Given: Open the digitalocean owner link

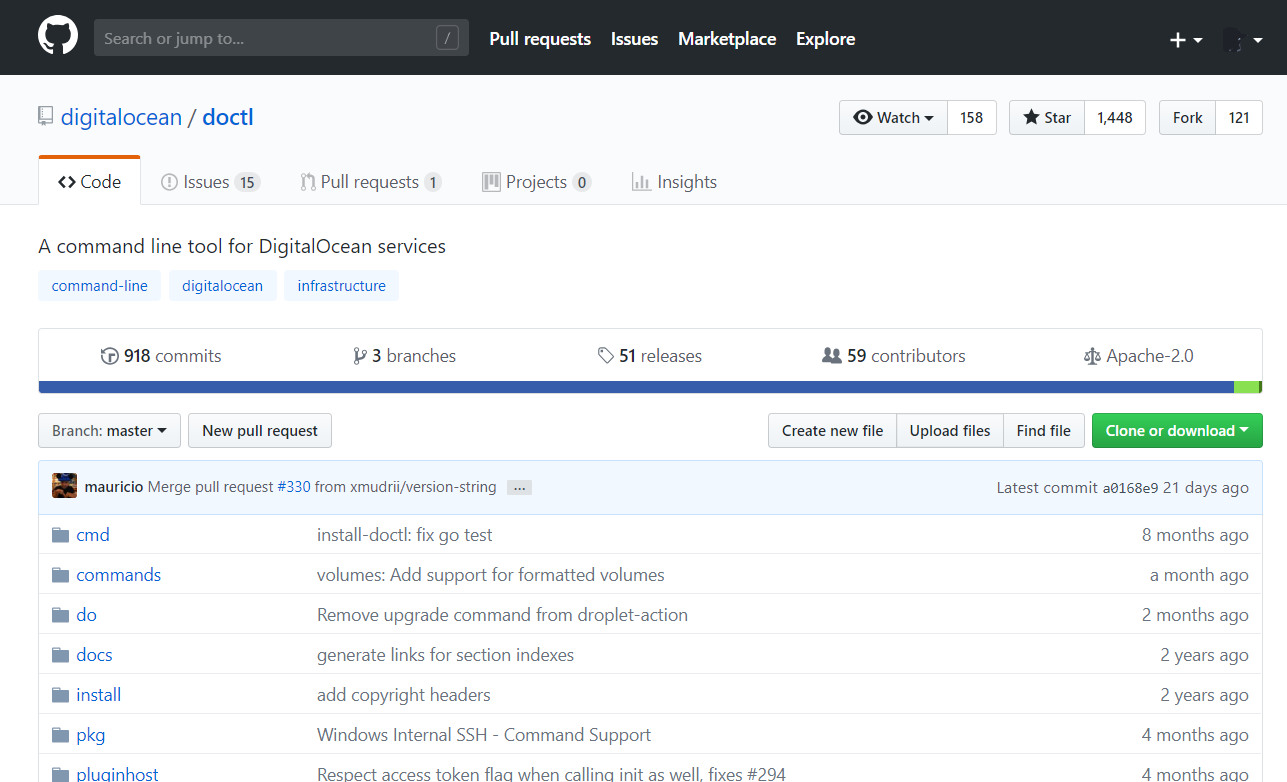Looking at the screenshot, I should click(x=121, y=117).
